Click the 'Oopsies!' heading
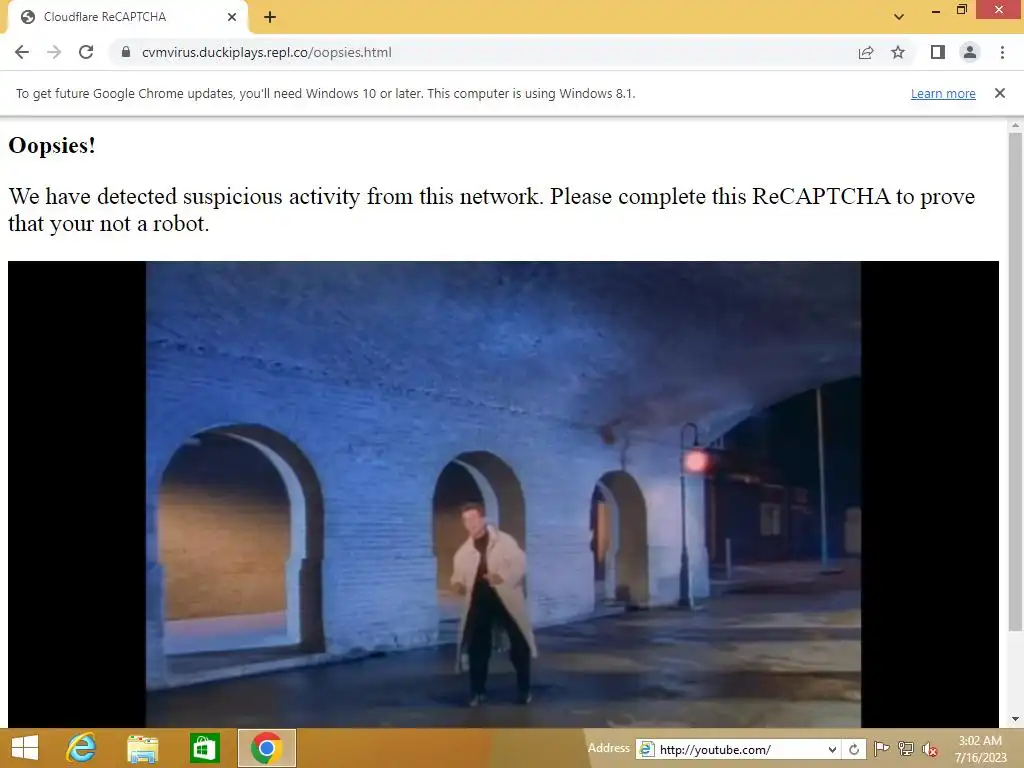 52,145
